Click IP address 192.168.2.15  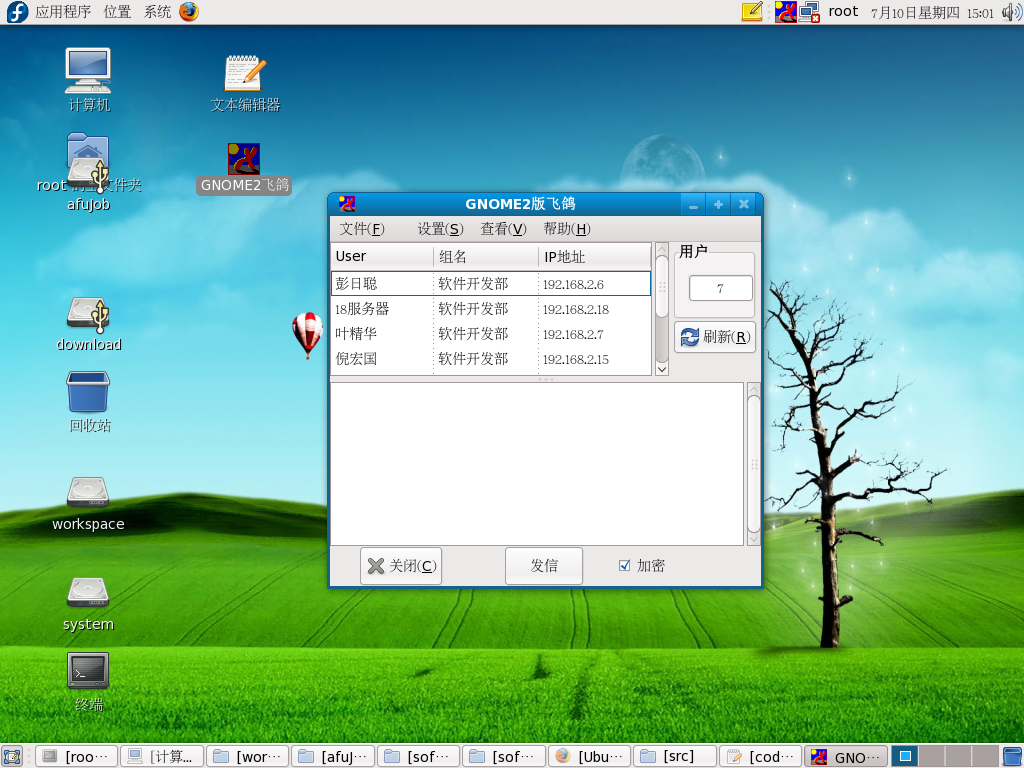[x=575, y=359]
